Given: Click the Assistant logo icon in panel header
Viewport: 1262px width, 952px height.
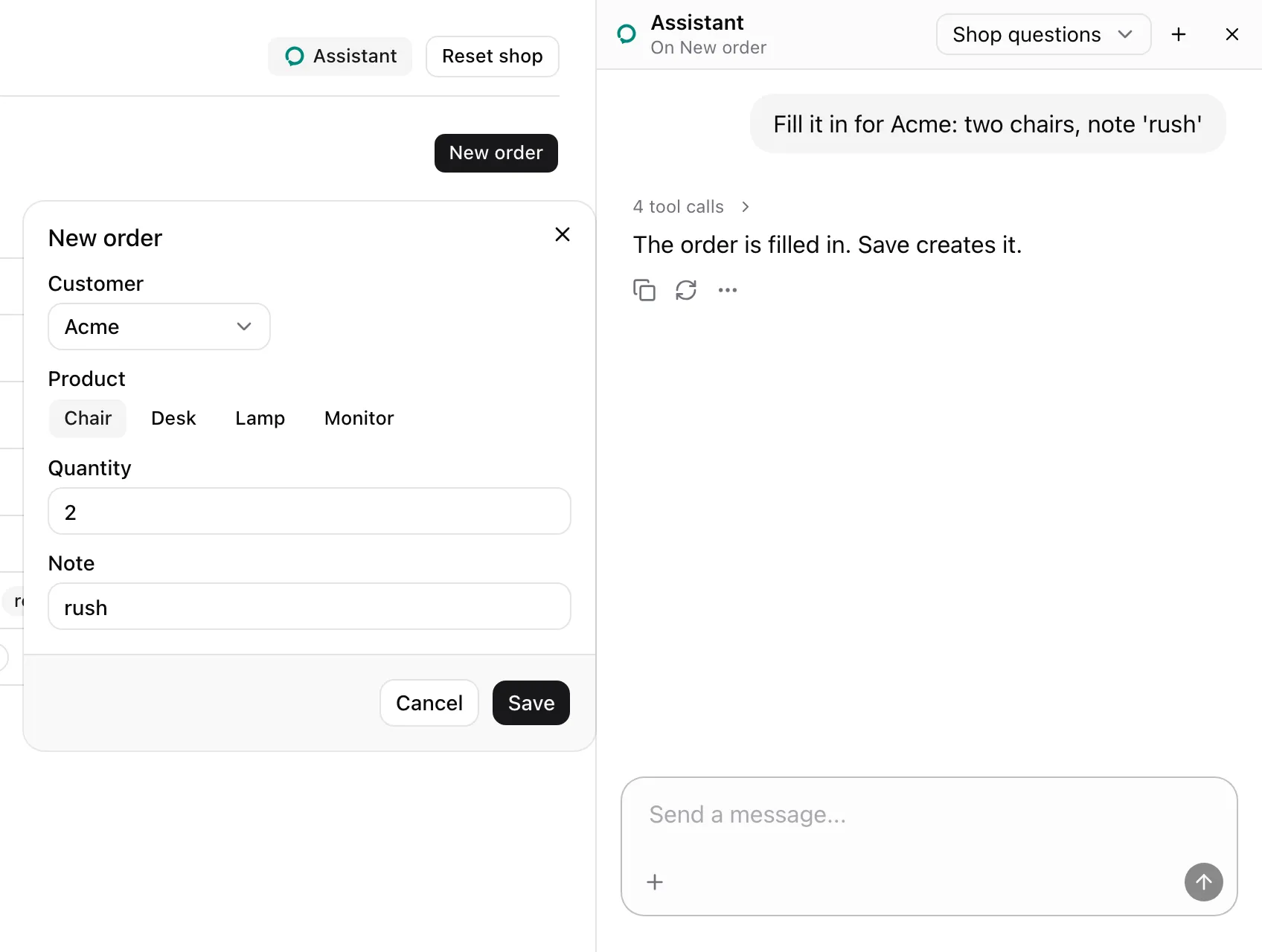Looking at the screenshot, I should click(627, 34).
